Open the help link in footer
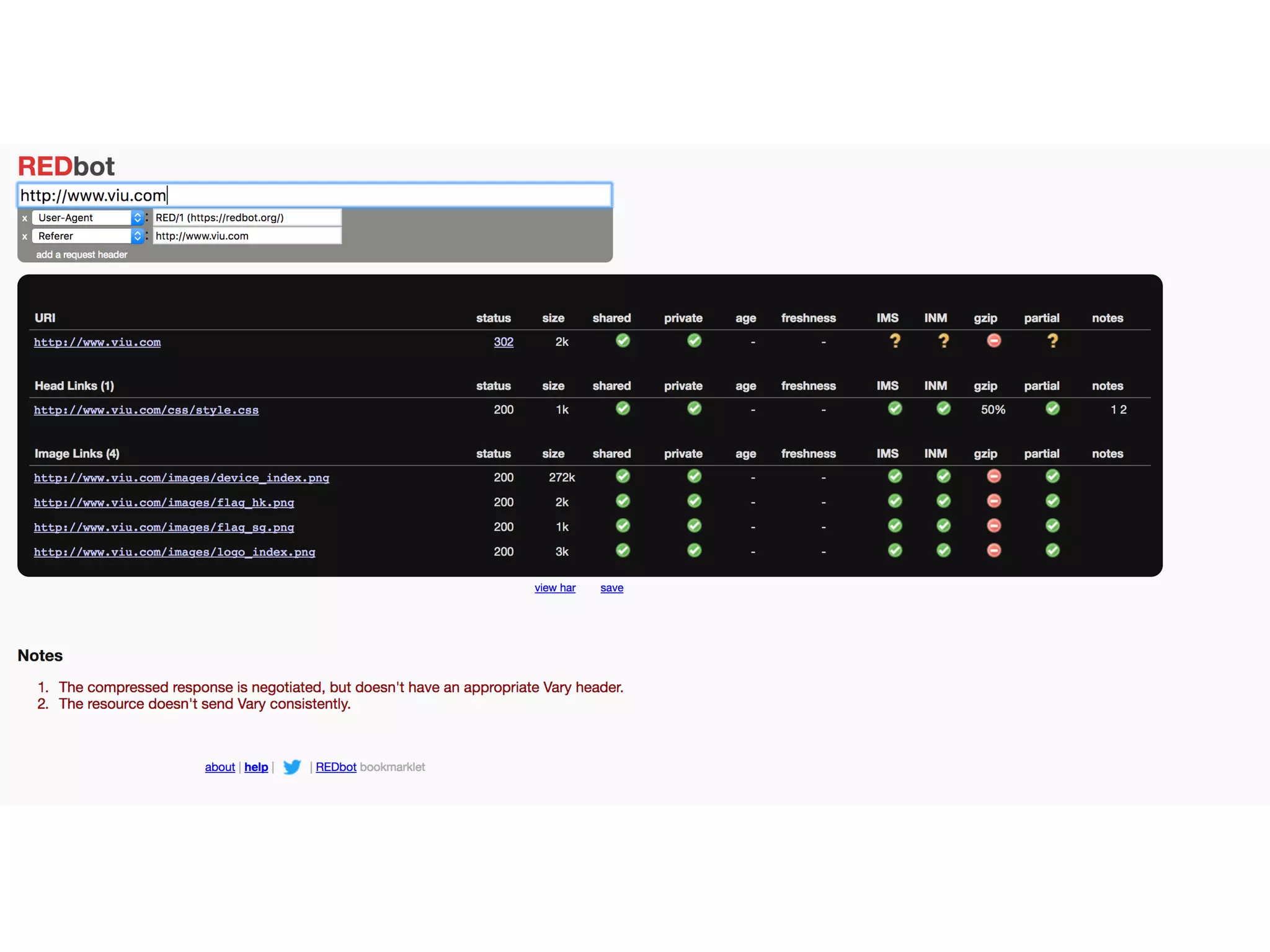The image size is (1270, 952). point(256,767)
